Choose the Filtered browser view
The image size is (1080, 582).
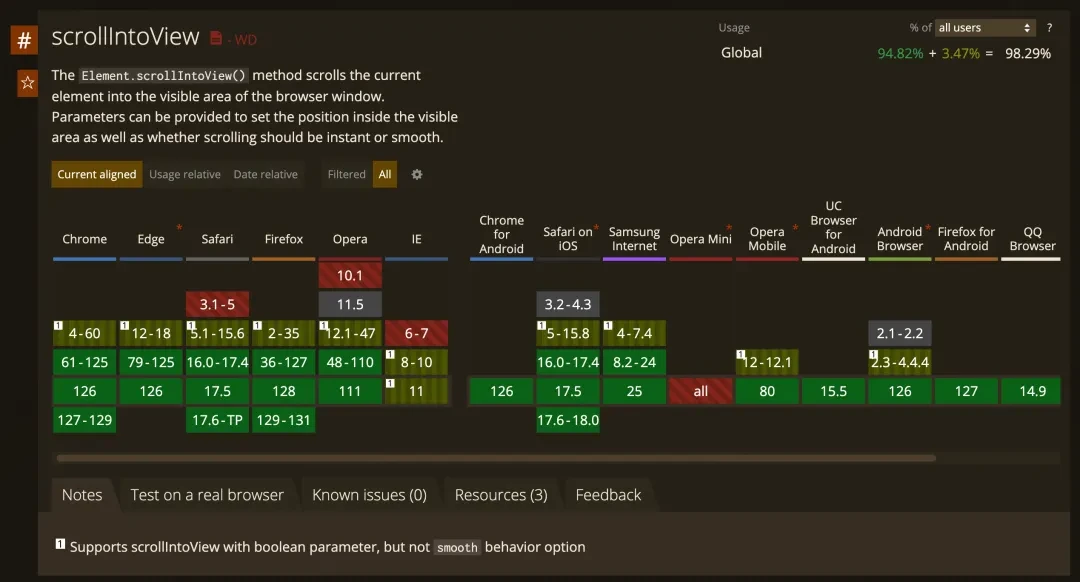point(346,174)
